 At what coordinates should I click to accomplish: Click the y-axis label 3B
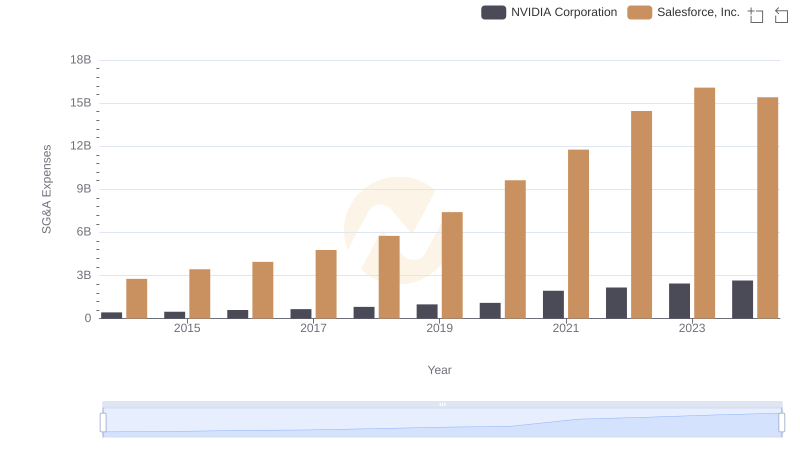tap(84, 275)
